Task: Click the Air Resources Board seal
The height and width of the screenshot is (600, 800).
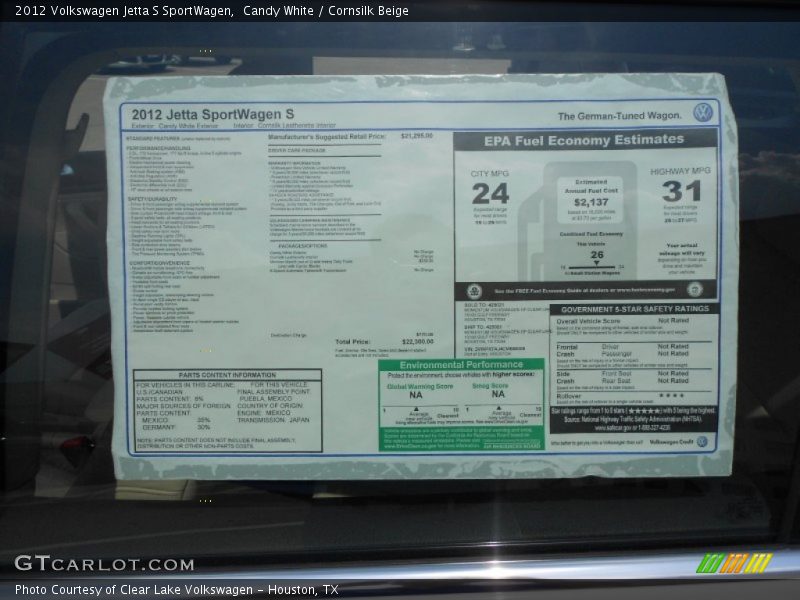Action: pos(510,447)
